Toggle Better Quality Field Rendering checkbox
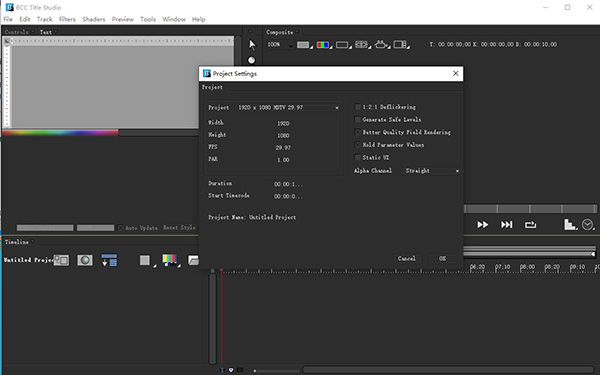Screen dimensions: 600x375 pos(358,132)
